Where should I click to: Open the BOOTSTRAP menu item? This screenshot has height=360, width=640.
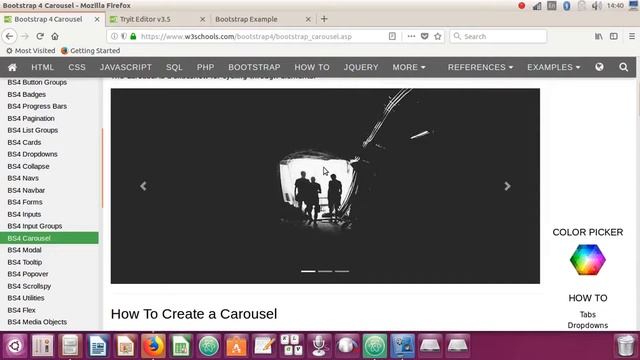pyautogui.click(x=254, y=67)
